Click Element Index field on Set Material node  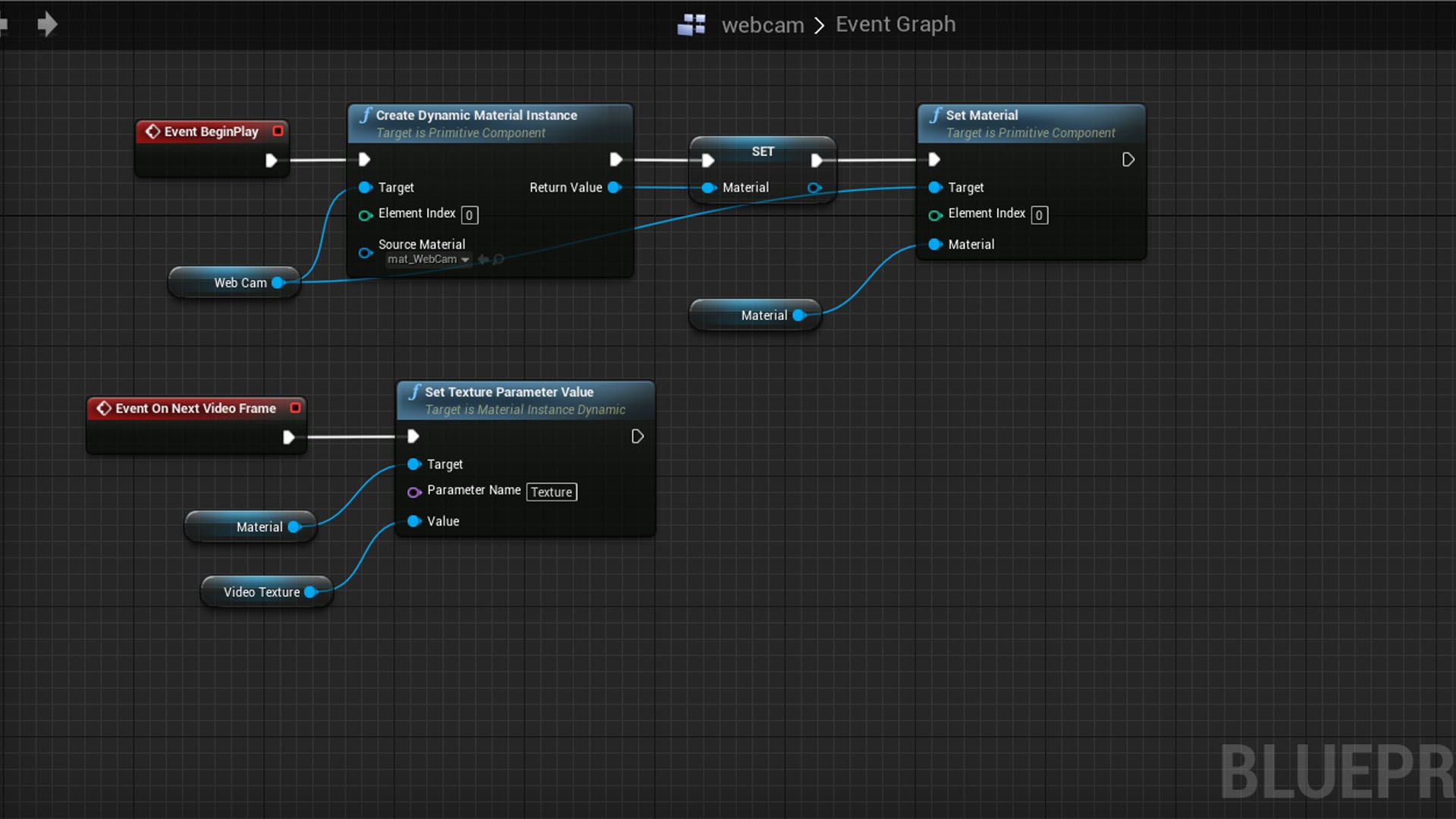tap(1039, 215)
